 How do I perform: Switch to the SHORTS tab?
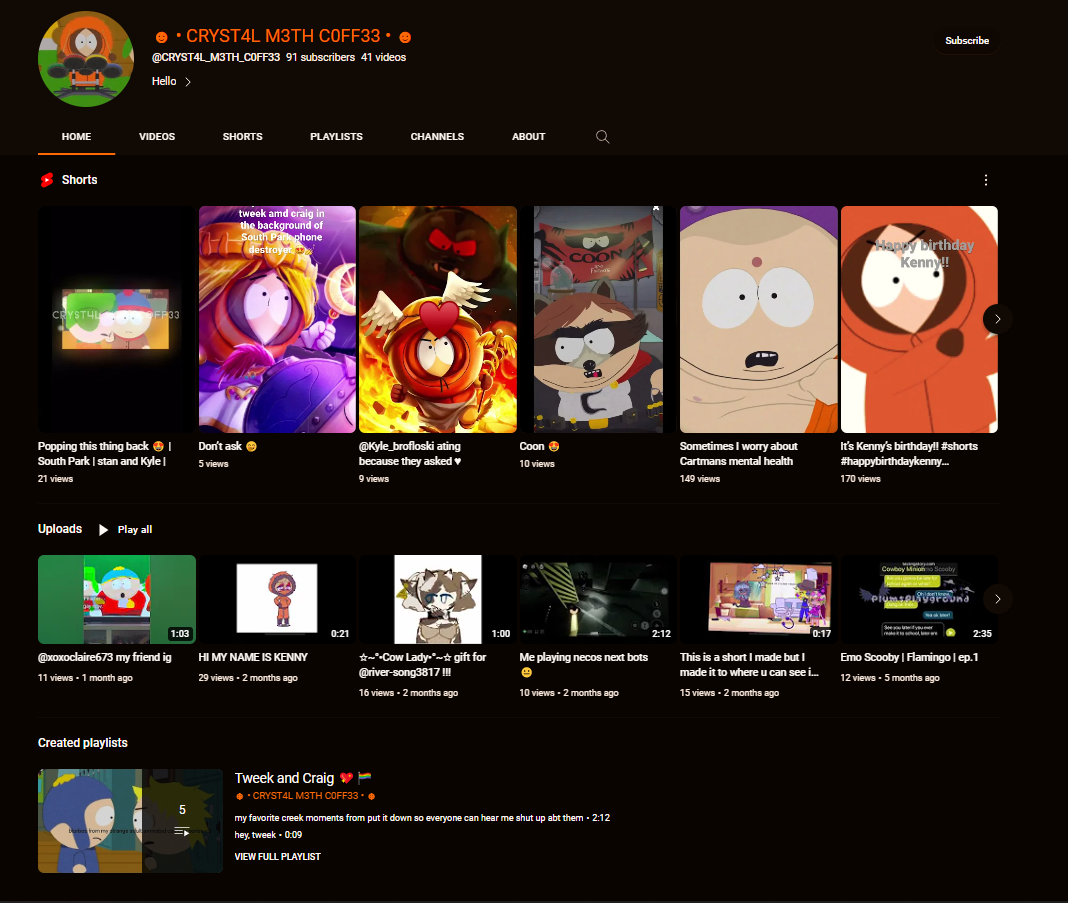(x=242, y=137)
